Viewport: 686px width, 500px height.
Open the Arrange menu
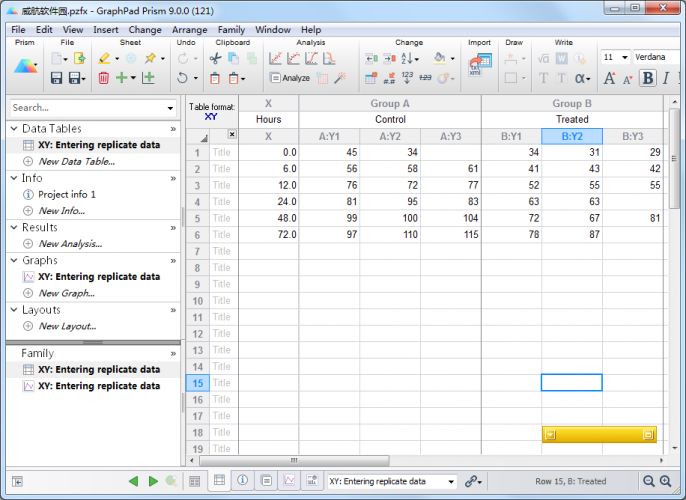[x=189, y=30]
